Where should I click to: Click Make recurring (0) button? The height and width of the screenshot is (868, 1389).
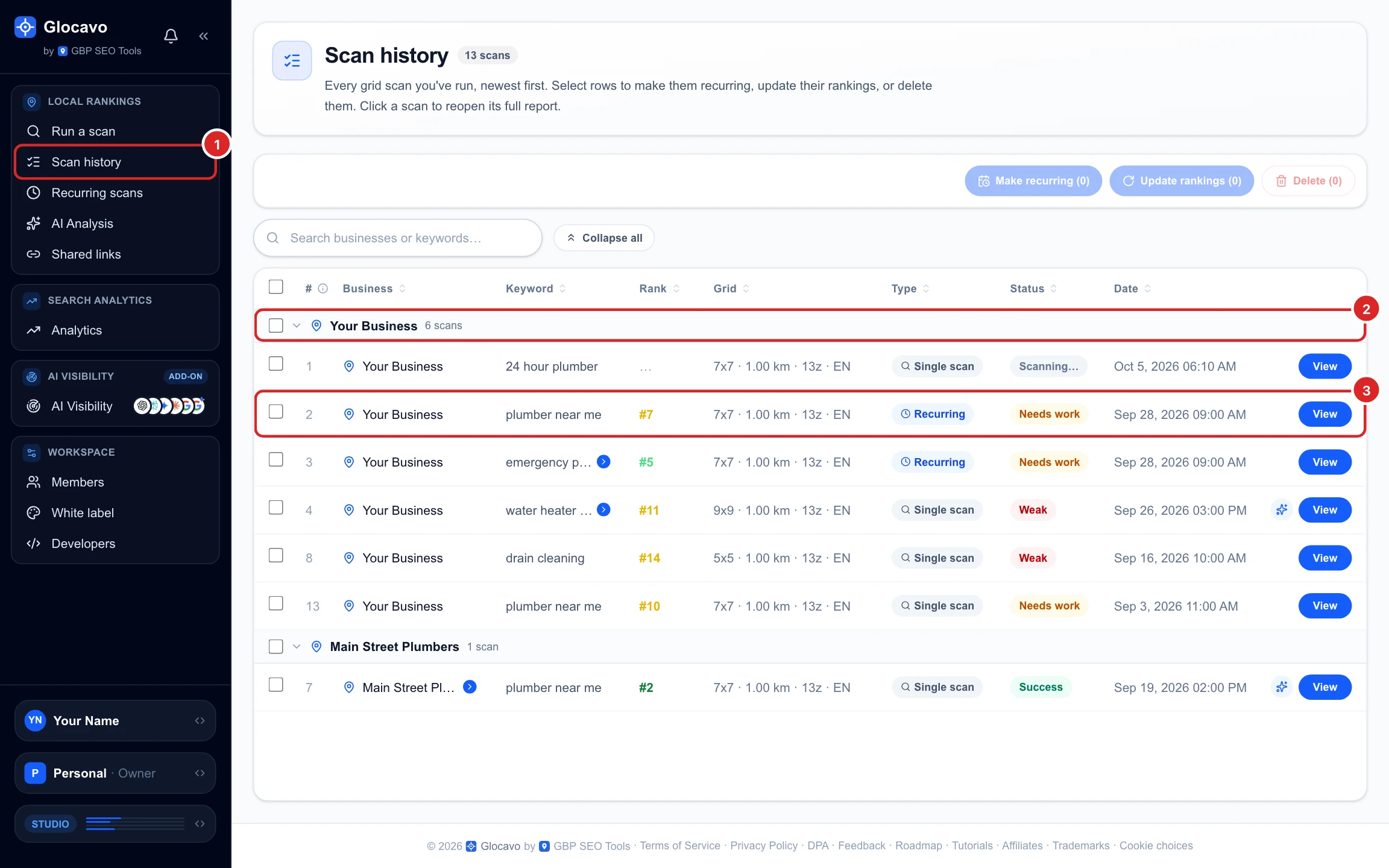coord(1033,181)
